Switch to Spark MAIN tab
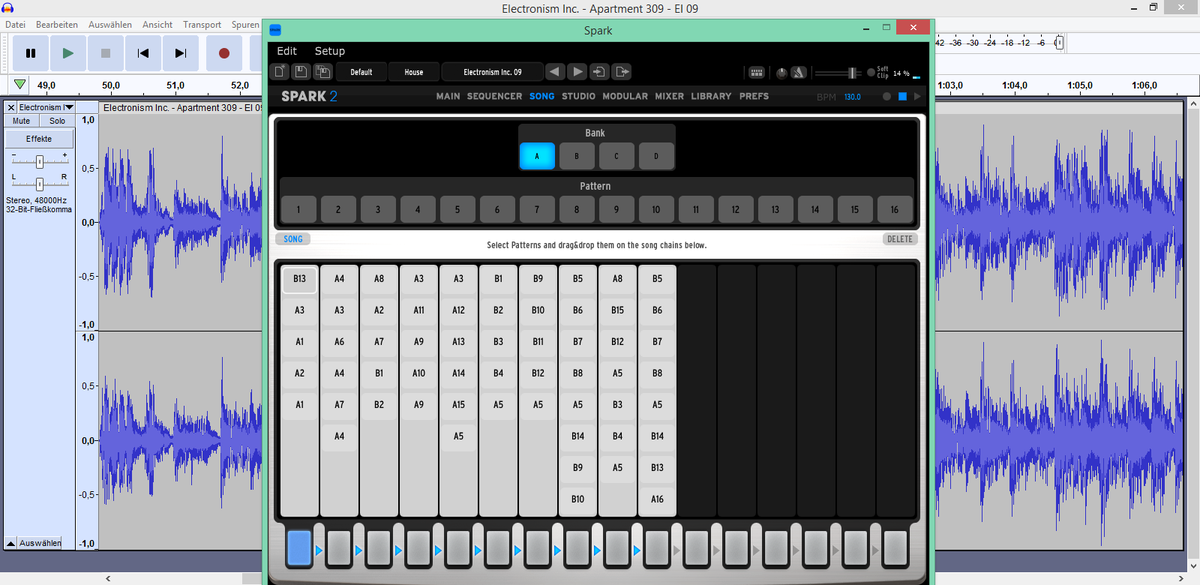The image size is (1200, 585). tap(448, 97)
